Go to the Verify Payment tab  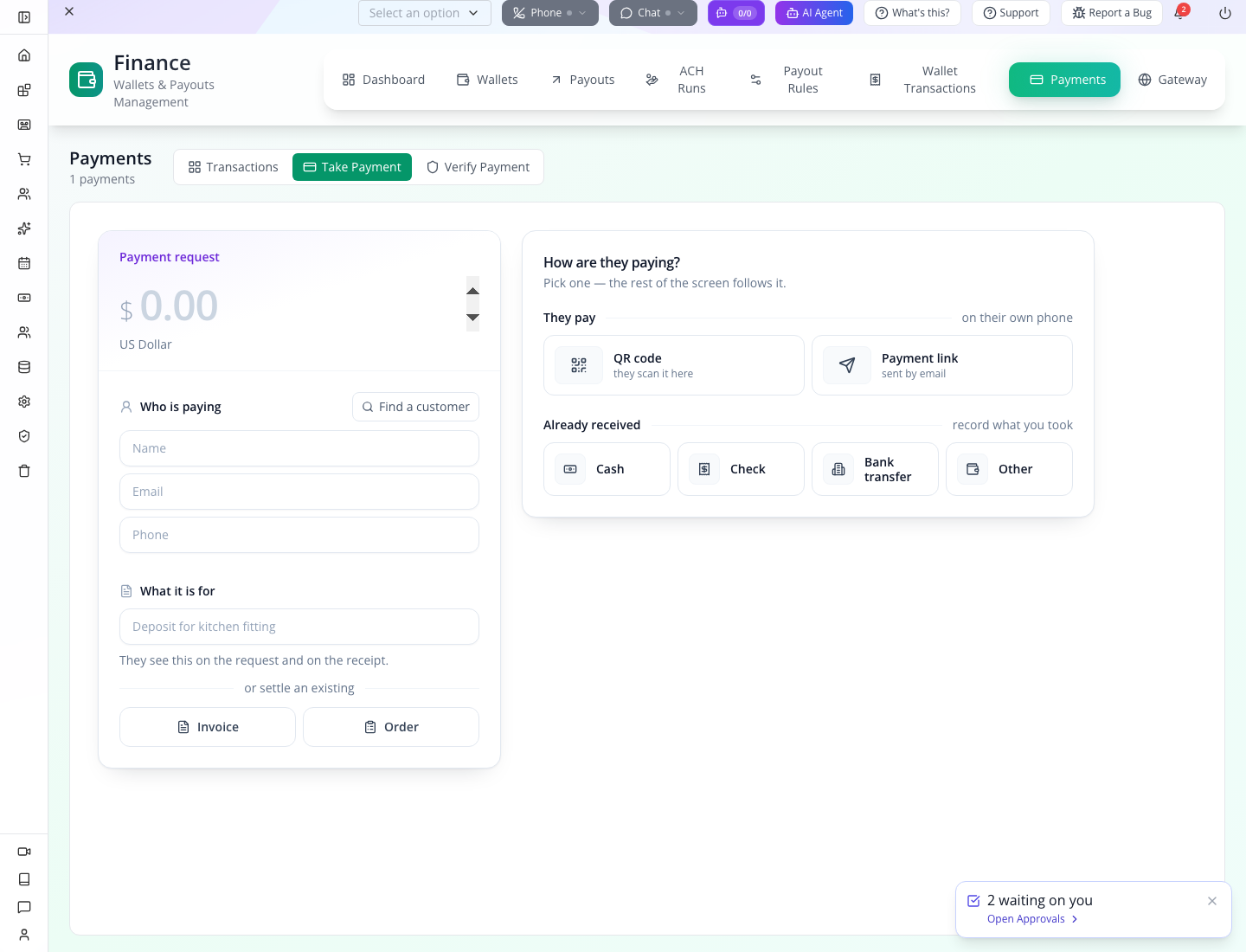(478, 167)
